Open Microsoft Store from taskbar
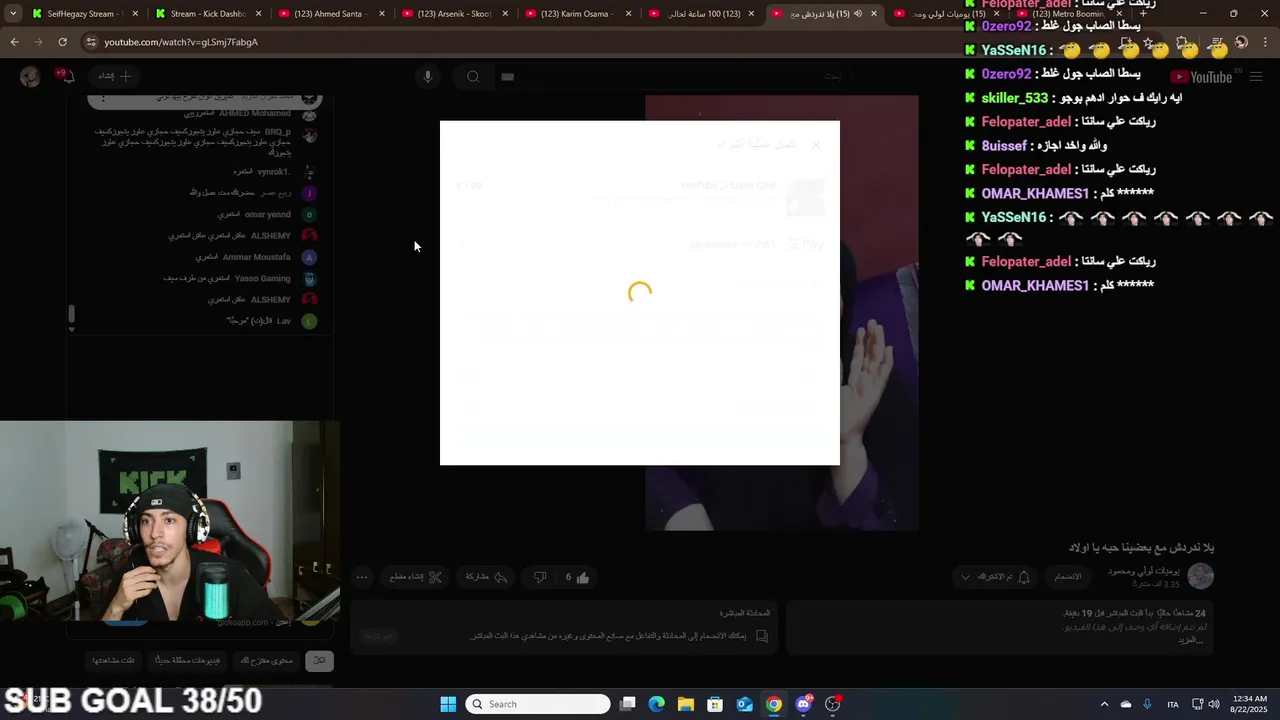 tap(715, 704)
